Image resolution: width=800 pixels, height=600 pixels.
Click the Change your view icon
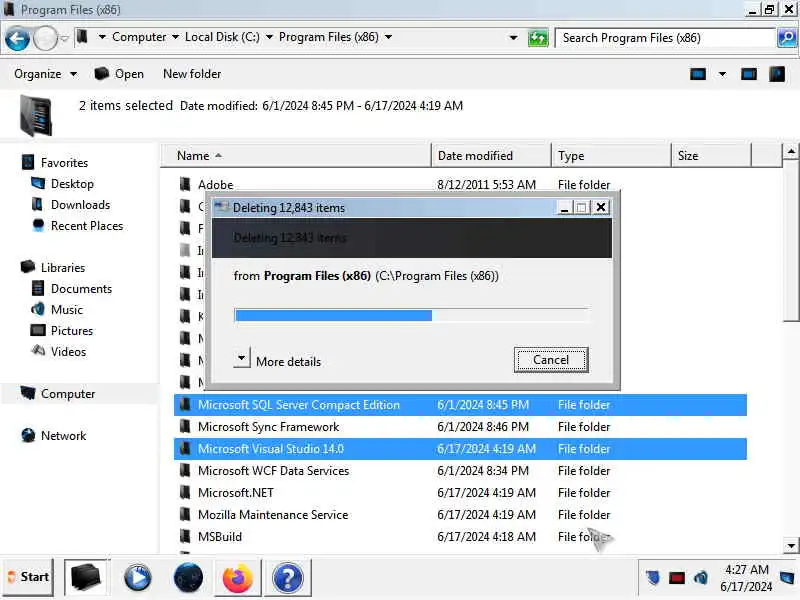697,74
